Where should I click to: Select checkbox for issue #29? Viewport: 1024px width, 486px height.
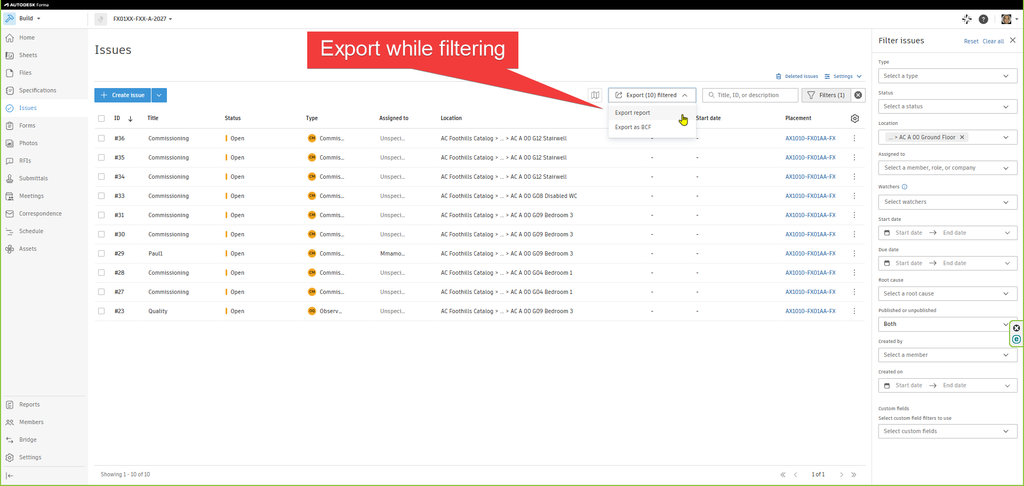[x=101, y=253]
